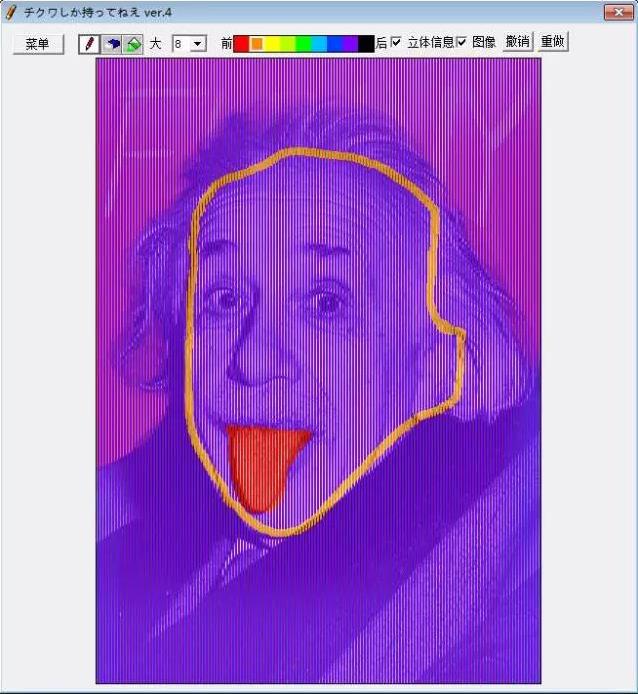The height and width of the screenshot is (694, 638).
Task: Click the 撤销 undo button
Action: pyautogui.click(x=517, y=42)
